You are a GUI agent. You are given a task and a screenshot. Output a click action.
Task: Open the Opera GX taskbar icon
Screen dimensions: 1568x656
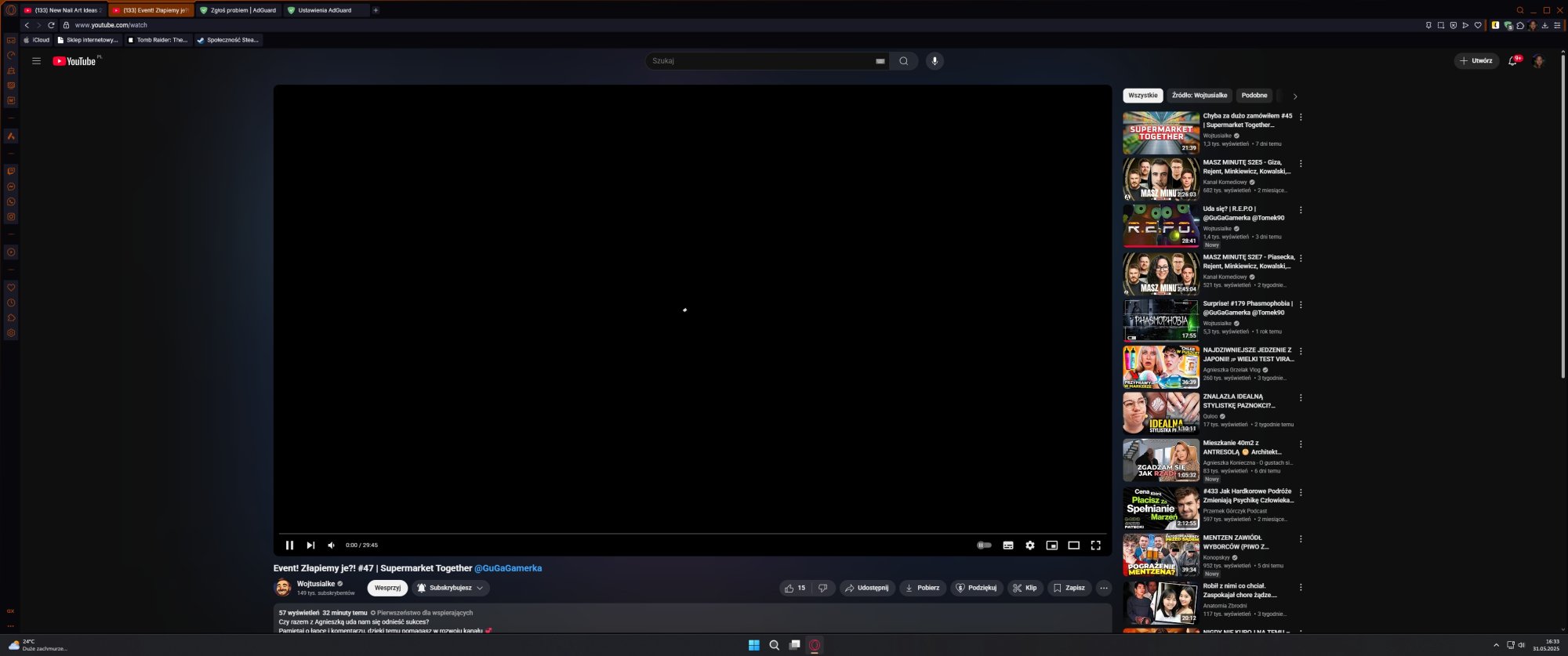(x=815, y=645)
